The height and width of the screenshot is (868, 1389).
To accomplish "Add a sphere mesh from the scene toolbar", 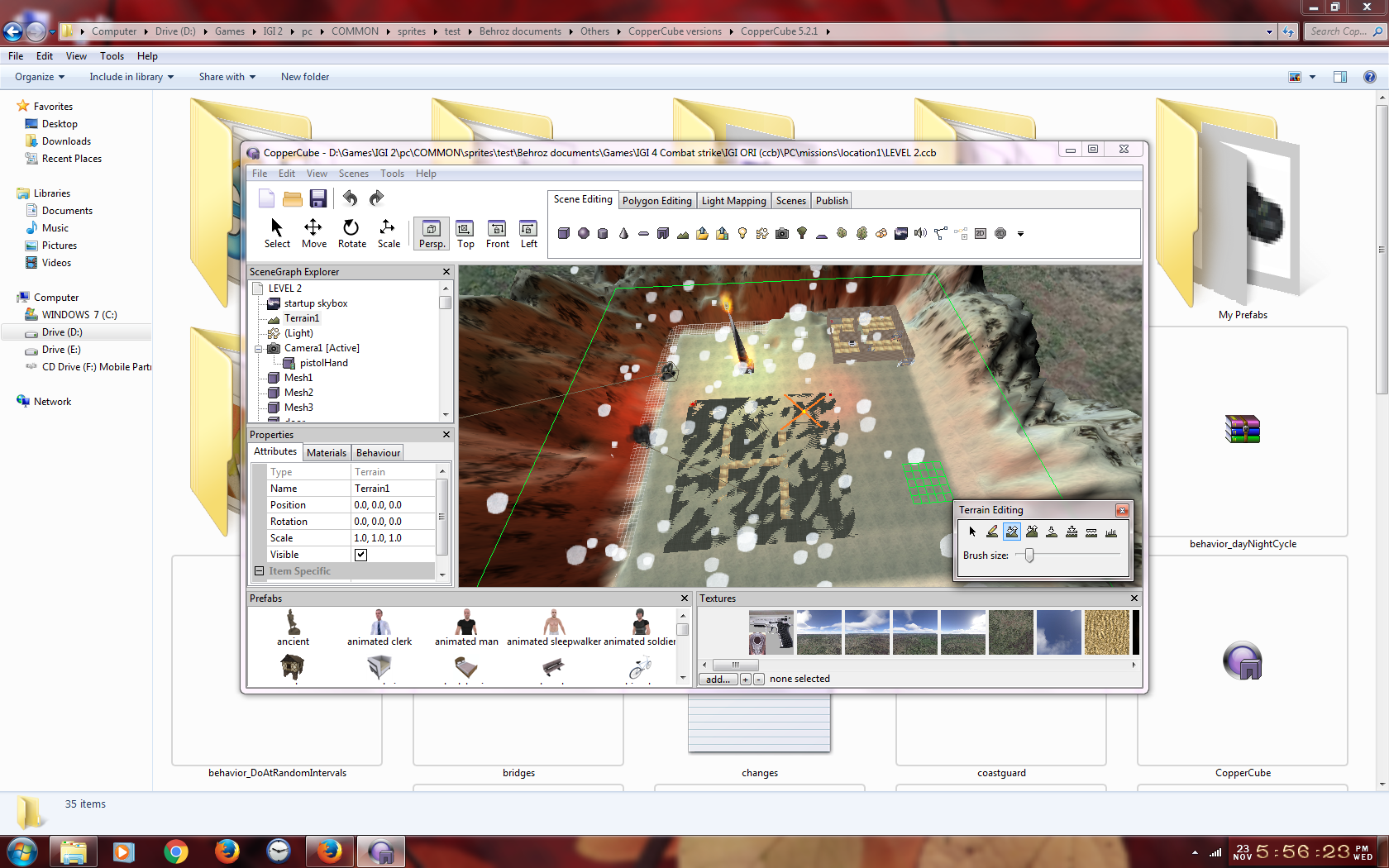I will [x=584, y=233].
